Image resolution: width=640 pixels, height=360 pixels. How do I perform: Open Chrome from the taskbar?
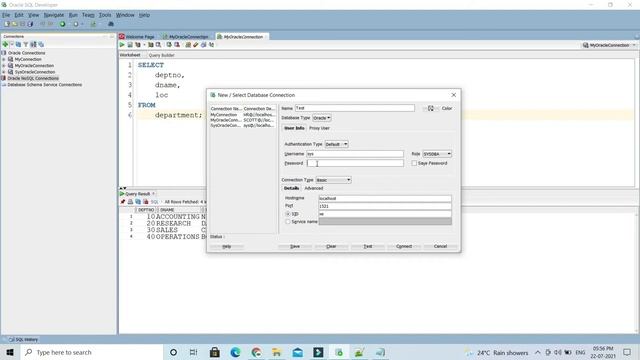(x=256, y=352)
